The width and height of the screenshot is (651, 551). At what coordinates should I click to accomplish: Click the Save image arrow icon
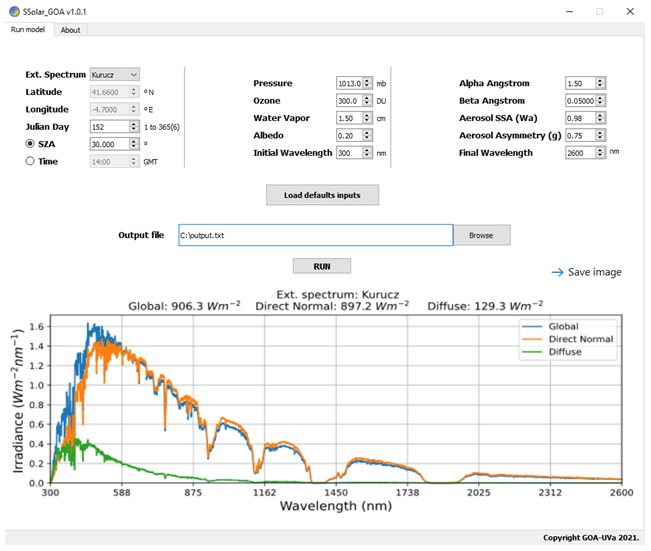(556, 272)
